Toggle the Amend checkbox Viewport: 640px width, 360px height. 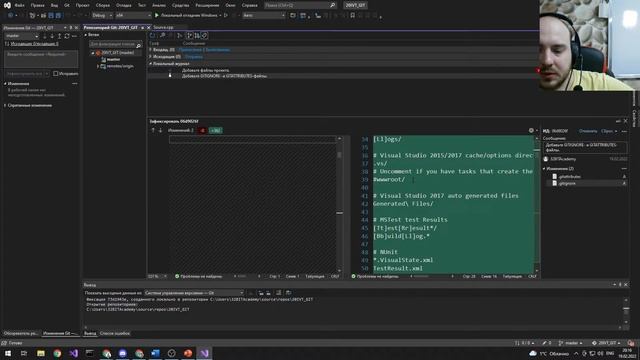tap(56, 74)
